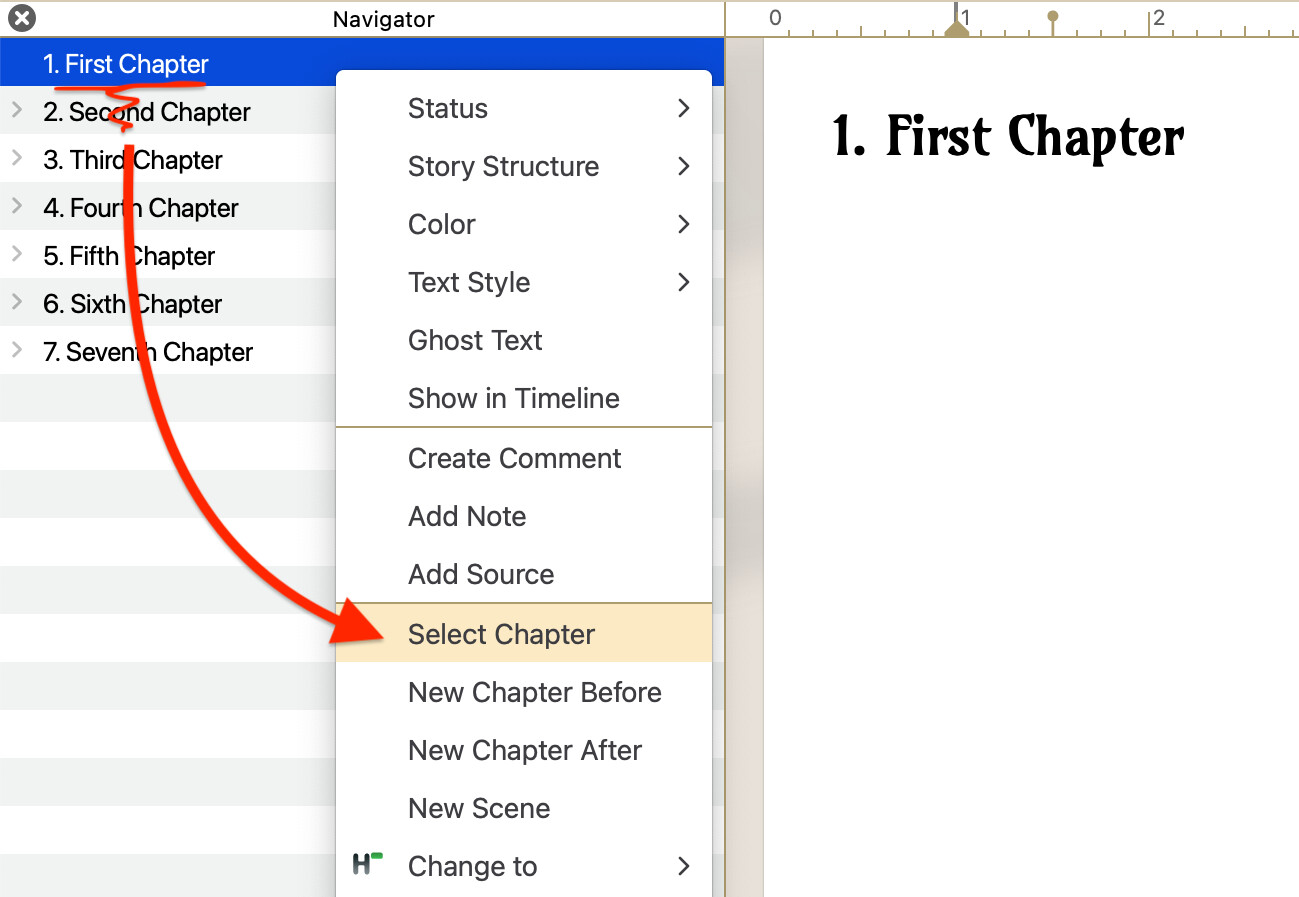Select Show in Timeline menu entry

point(513,399)
